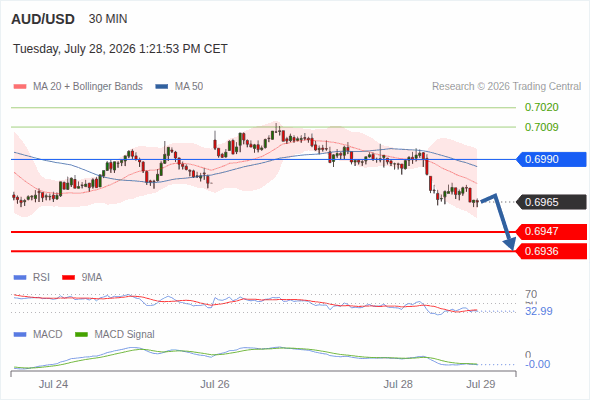Click the blue downward forecast arrow
Screen dimensions: 590x400
(498, 221)
